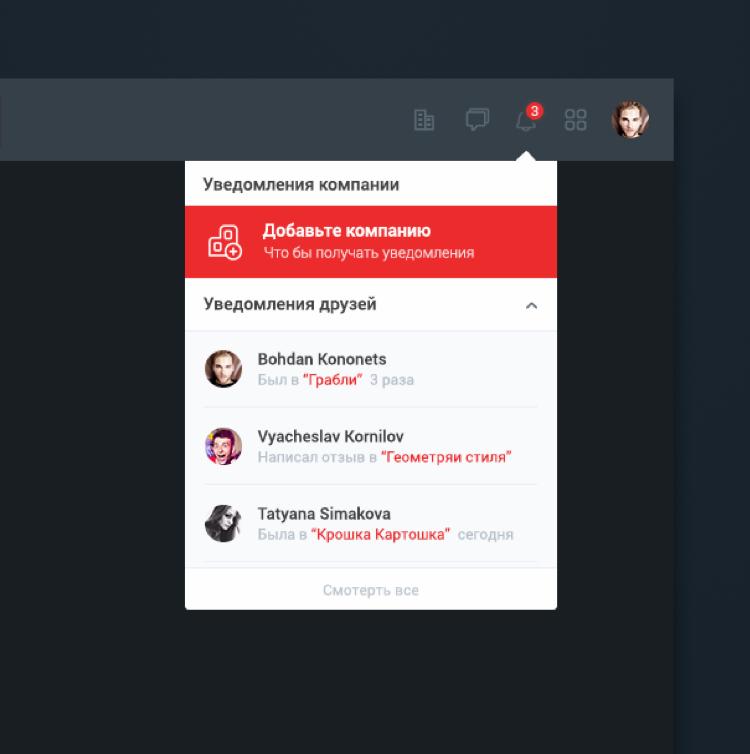Open Vyacheslav Kornilov avatar

coord(223,446)
